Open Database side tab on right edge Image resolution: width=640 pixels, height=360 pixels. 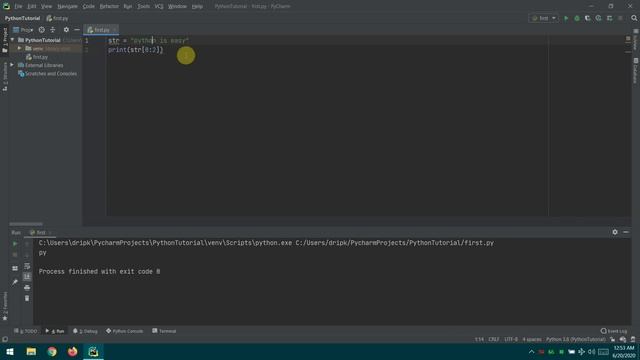[x=636, y=71]
